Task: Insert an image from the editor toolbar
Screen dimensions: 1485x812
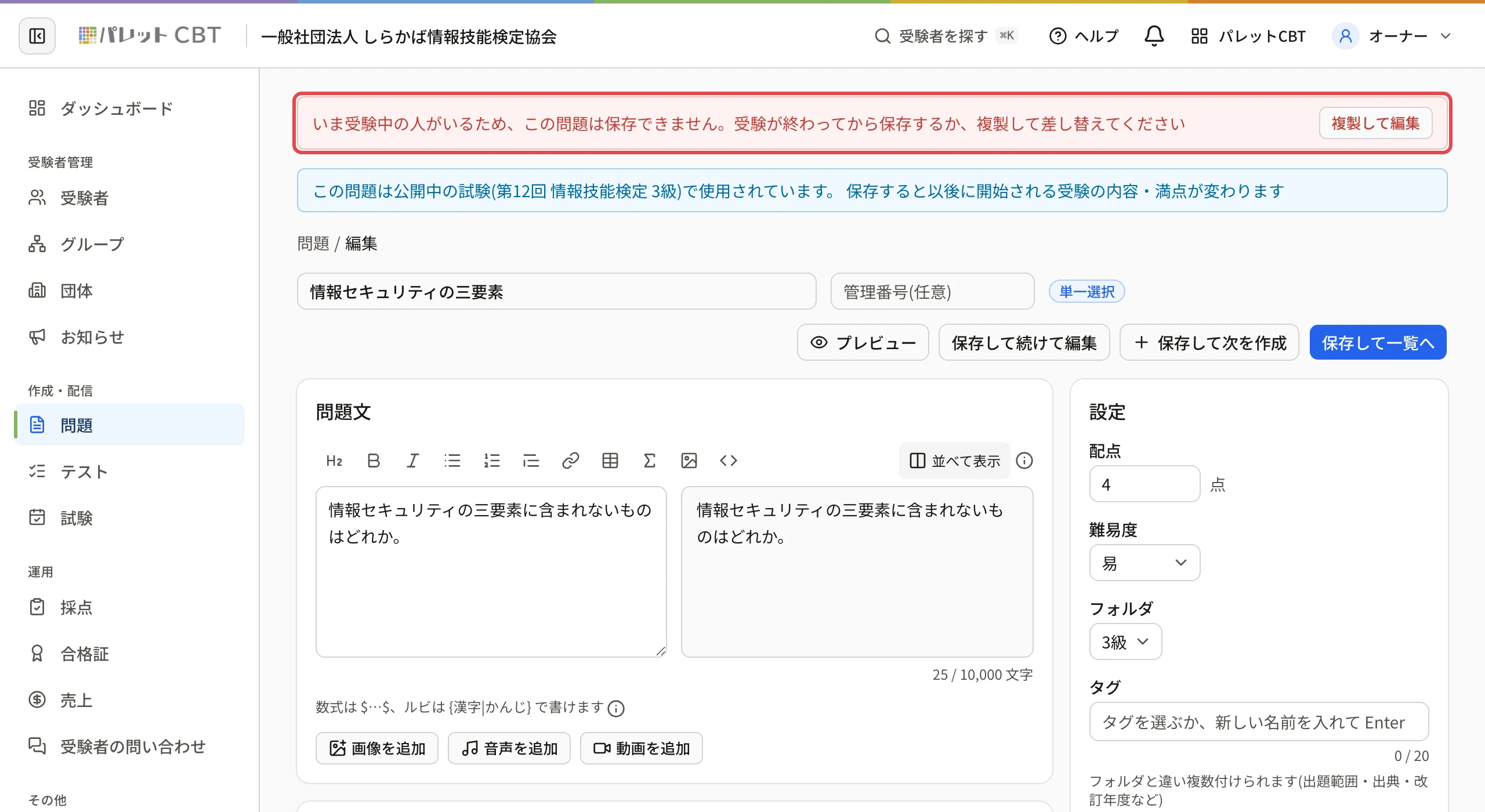Action: click(x=689, y=461)
